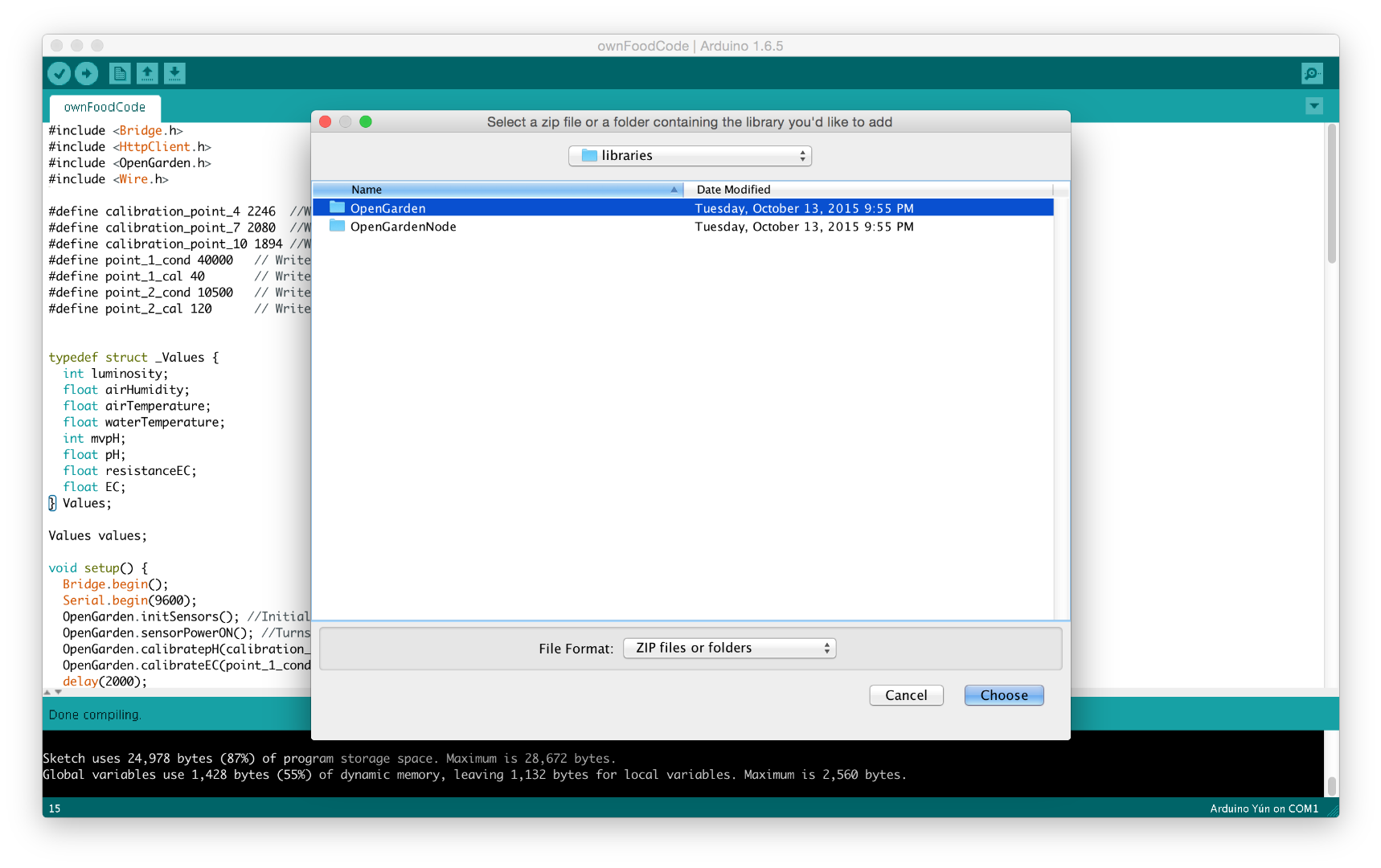Click the OpenGardenNode folder icon
Viewport: 1381px width, 868px height.
pyautogui.click(x=338, y=226)
